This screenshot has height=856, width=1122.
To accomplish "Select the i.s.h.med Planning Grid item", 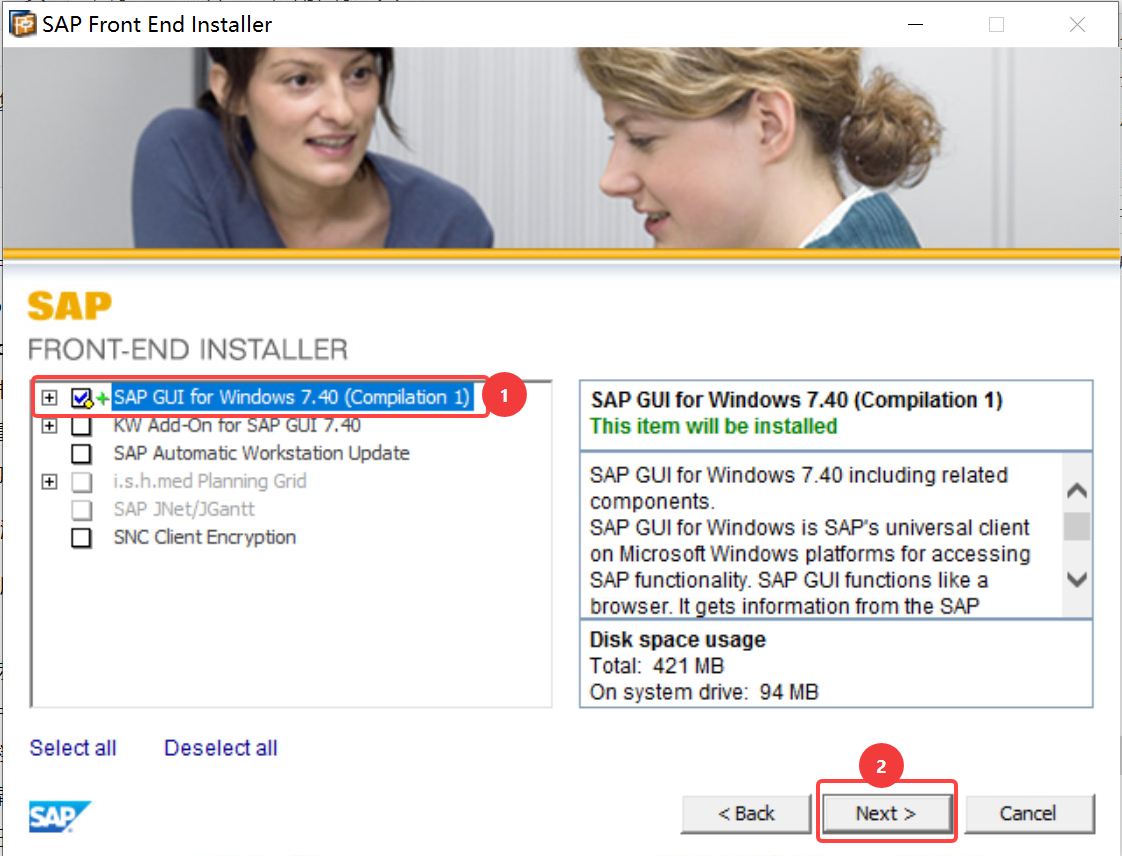I will (210, 481).
